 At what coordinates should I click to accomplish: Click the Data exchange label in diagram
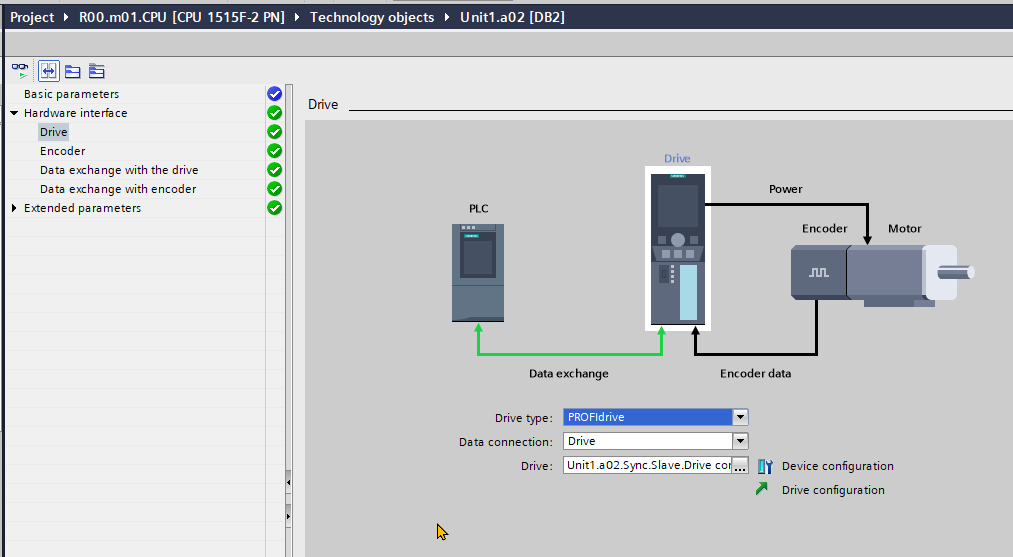pyautogui.click(x=569, y=373)
